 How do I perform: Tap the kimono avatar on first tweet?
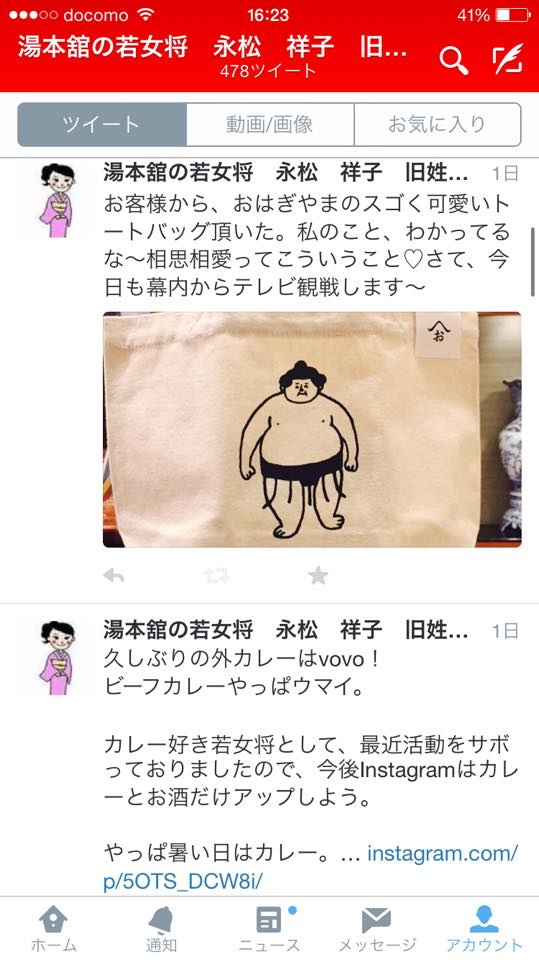pyautogui.click(x=56, y=200)
